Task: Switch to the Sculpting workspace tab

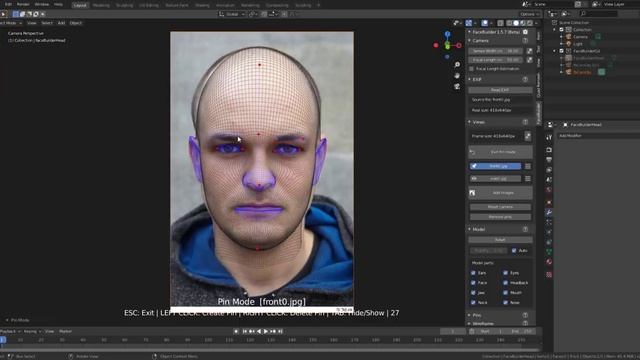Action: 124,5
